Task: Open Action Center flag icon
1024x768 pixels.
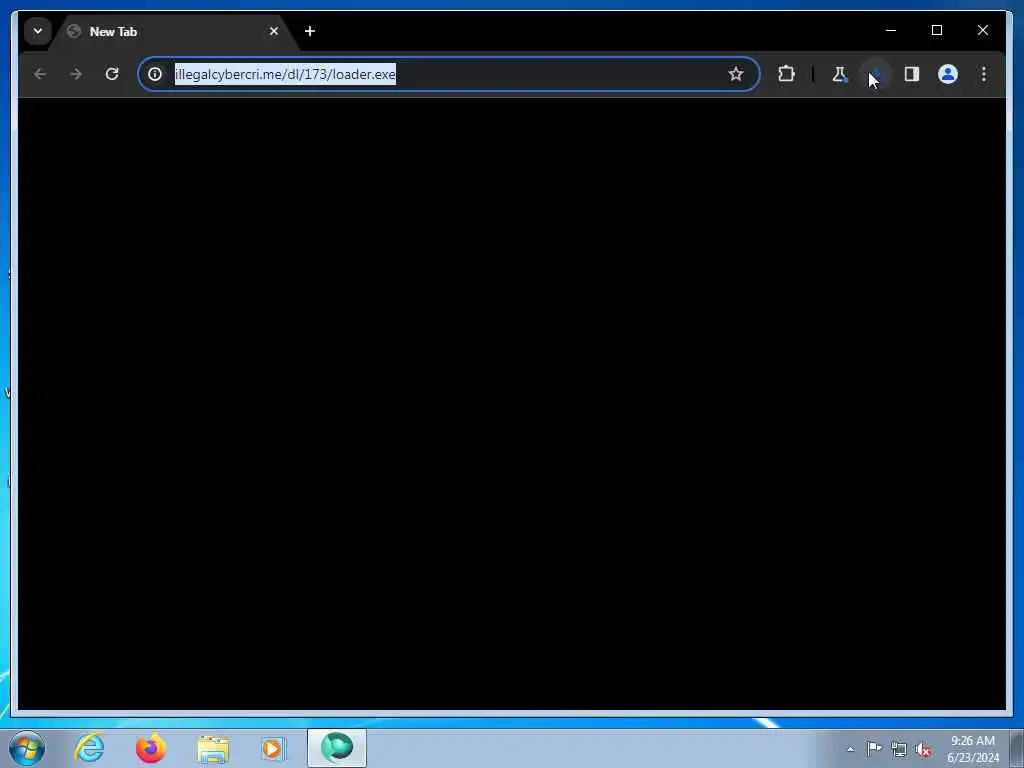Action: tap(874, 749)
